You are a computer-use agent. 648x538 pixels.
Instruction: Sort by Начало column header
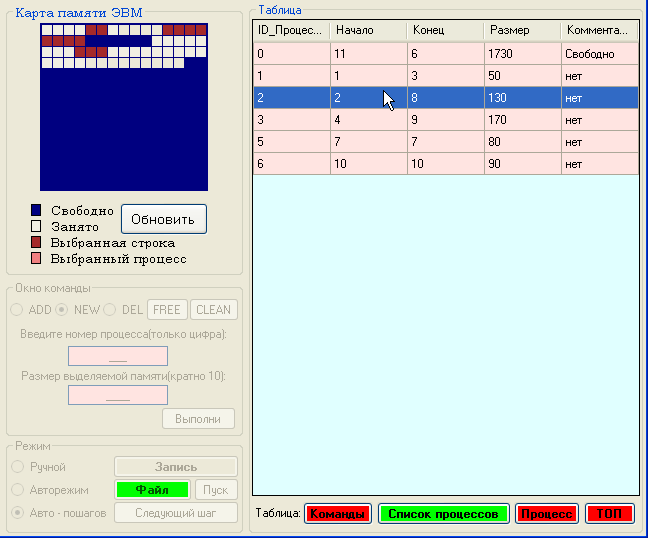pyautogui.click(x=369, y=30)
